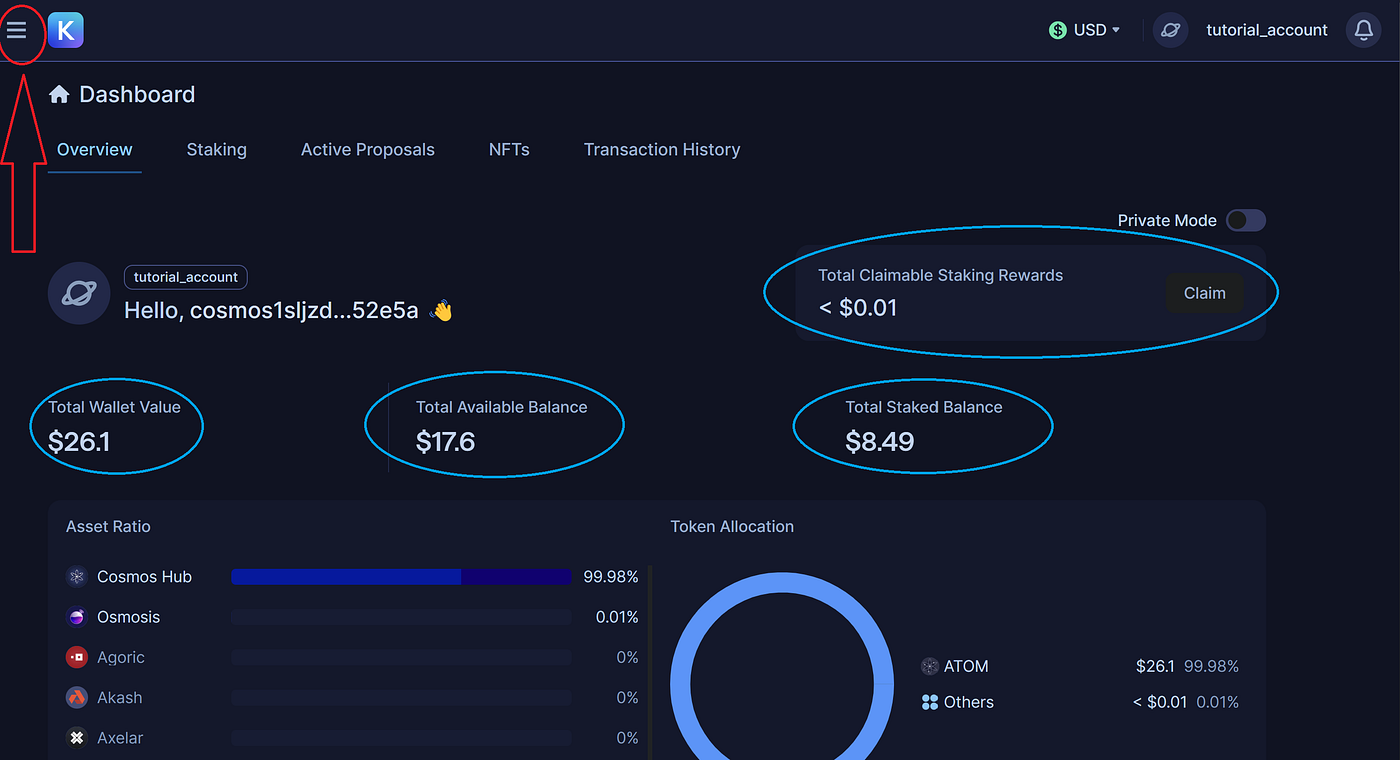Select the Osmosis chain icon

[x=76, y=616]
